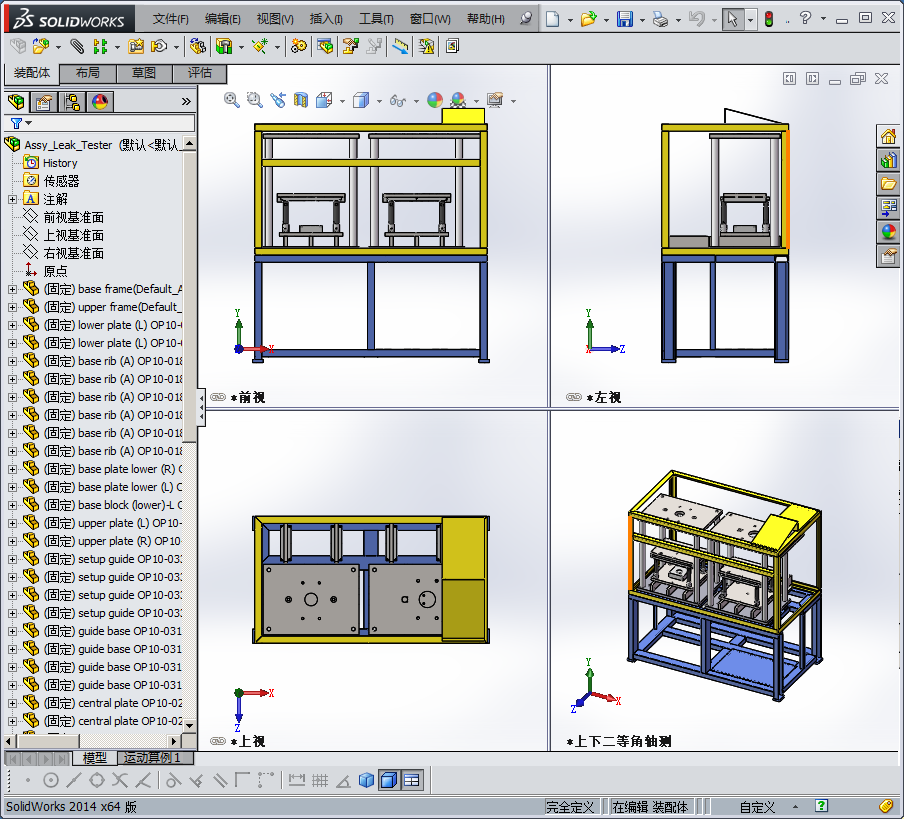
Task: Open the FeatureManager design tree tab
Action: (x=16, y=102)
